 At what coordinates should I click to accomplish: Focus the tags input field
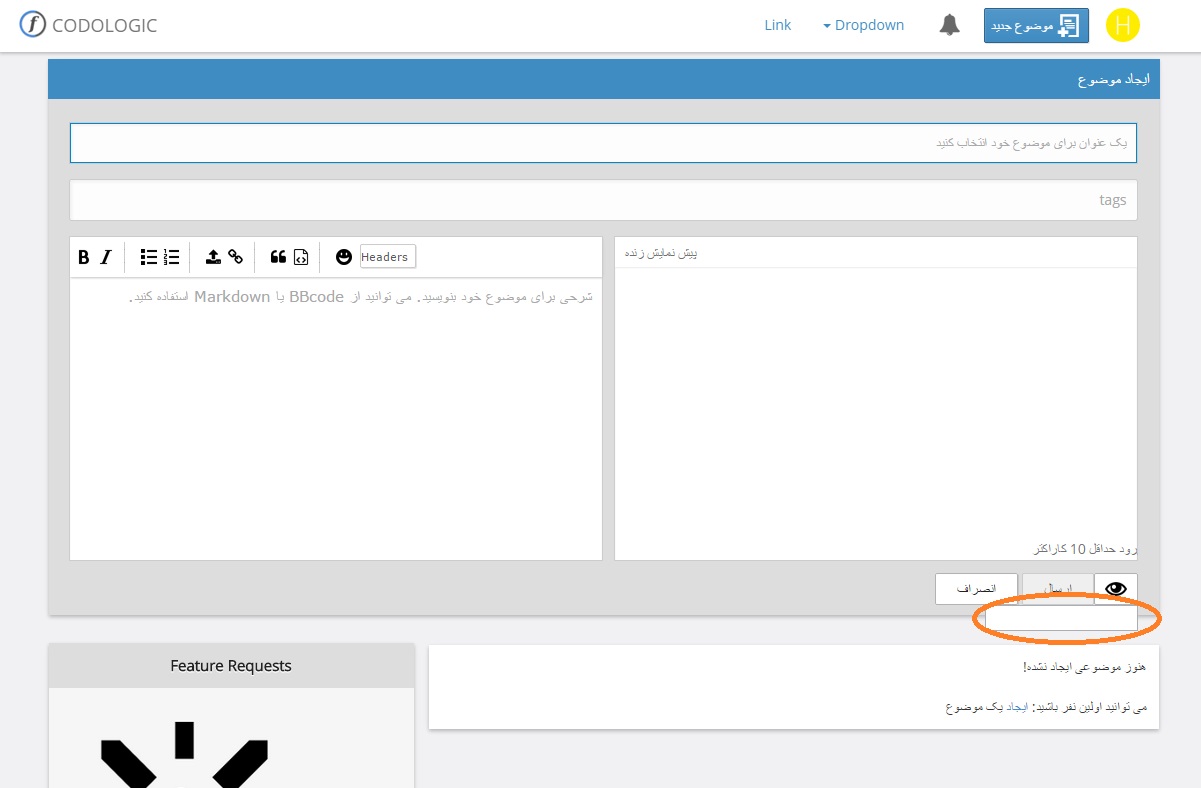tap(603, 200)
